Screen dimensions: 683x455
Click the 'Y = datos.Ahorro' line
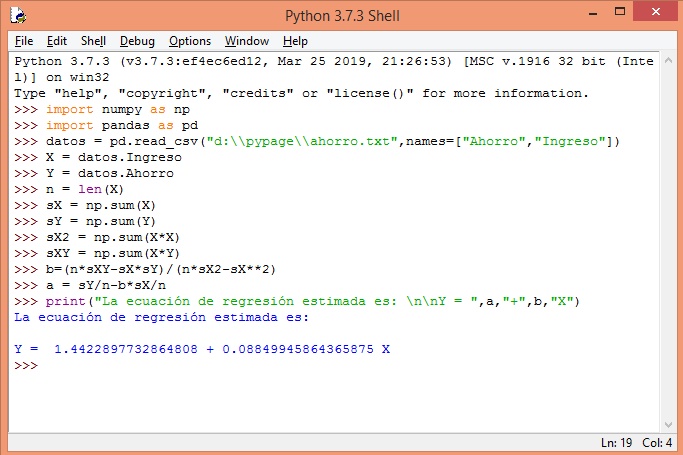click(x=94, y=173)
